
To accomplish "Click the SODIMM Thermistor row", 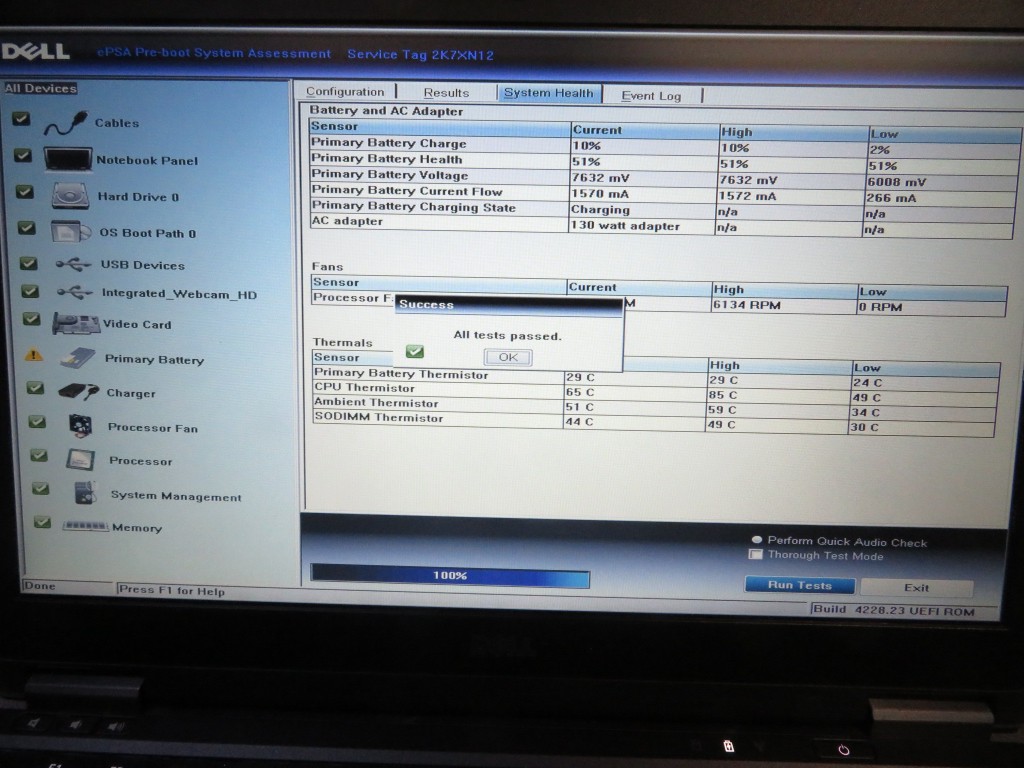I will pos(654,422).
